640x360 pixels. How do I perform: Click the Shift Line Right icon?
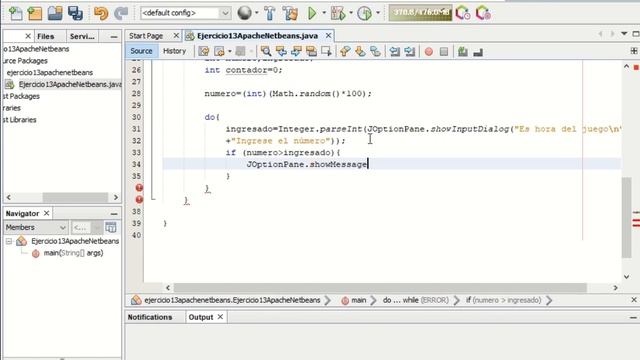tap(409, 51)
